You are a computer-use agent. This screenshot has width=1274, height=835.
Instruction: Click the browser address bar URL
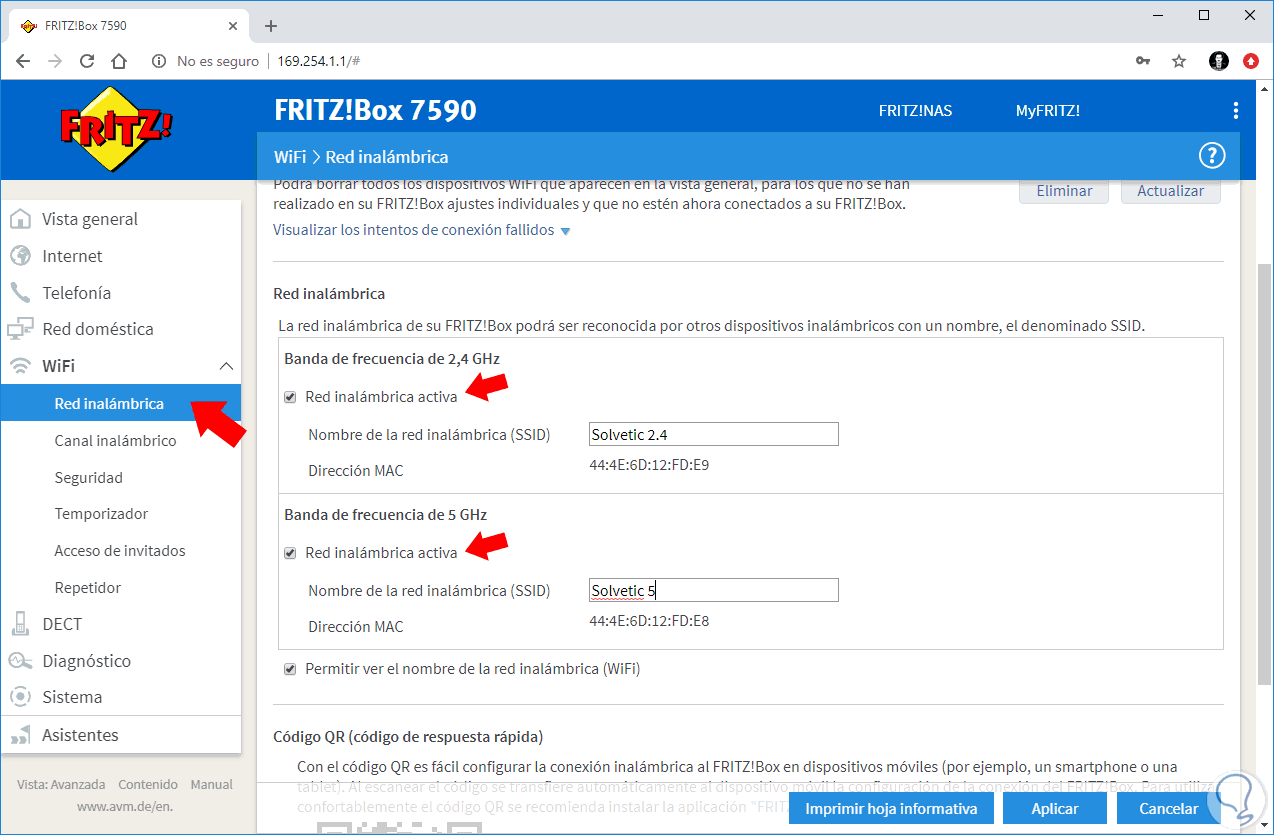click(318, 61)
